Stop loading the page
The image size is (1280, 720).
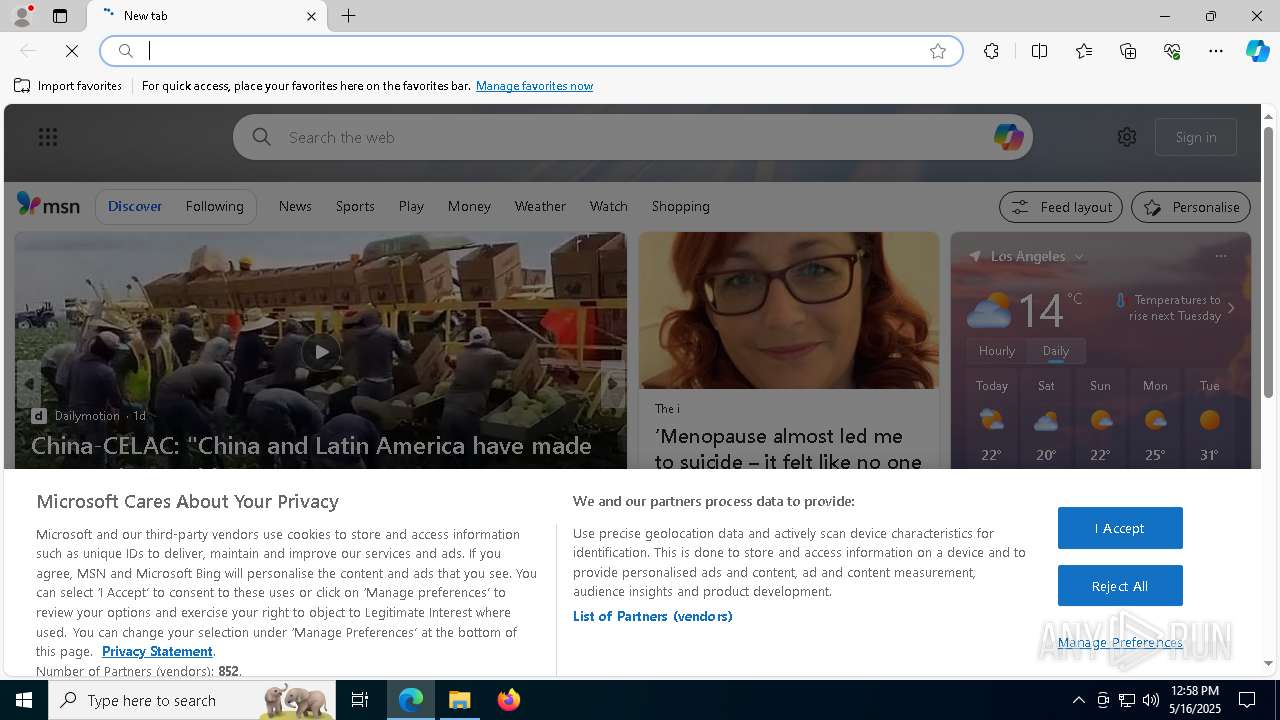coord(72,51)
